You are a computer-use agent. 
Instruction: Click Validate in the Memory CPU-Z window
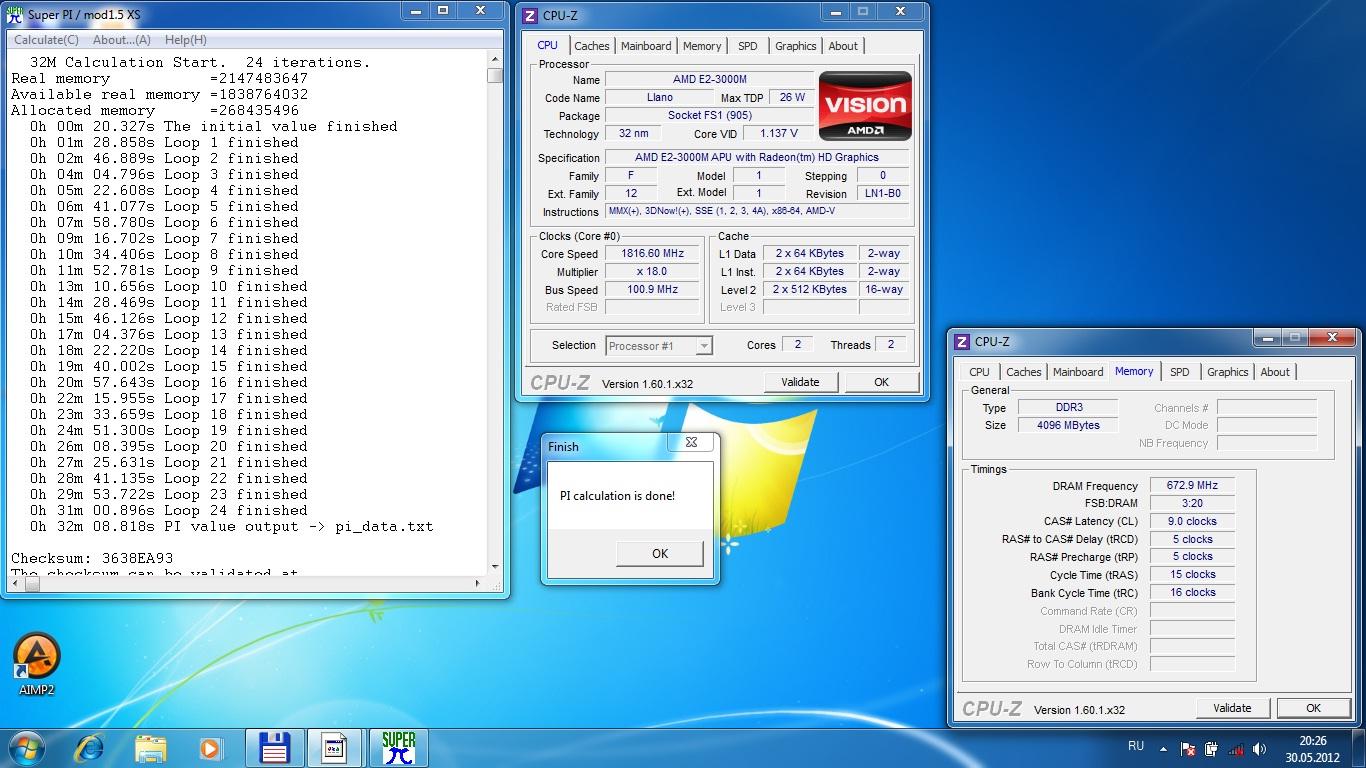[x=1232, y=708]
